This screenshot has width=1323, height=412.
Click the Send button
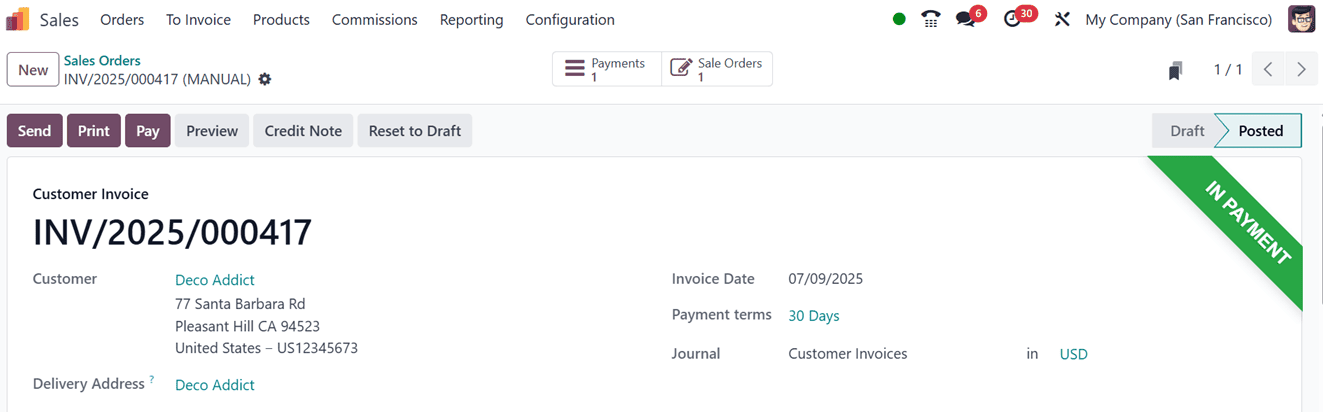[x=34, y=131]
